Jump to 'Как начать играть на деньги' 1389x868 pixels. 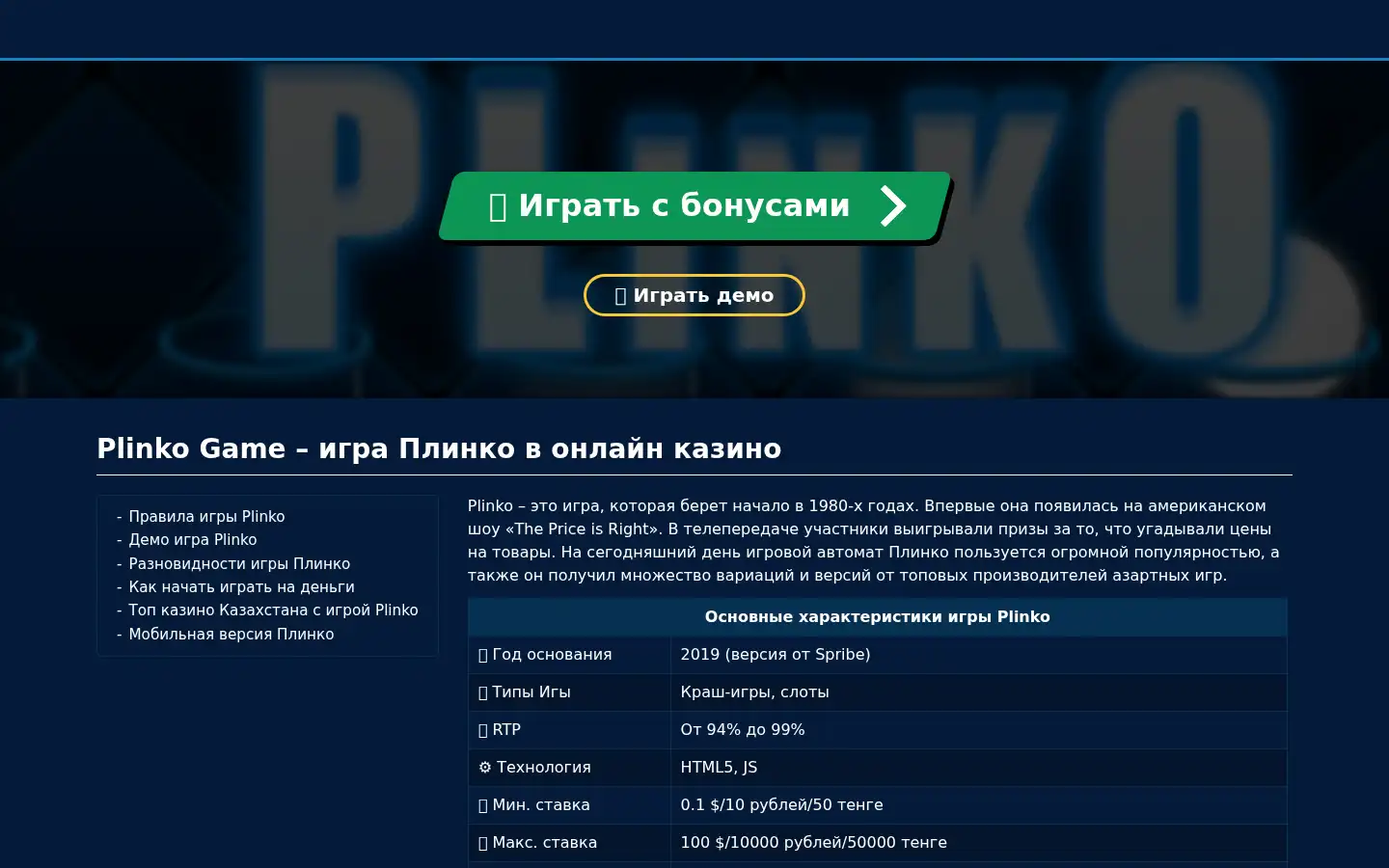241,587
